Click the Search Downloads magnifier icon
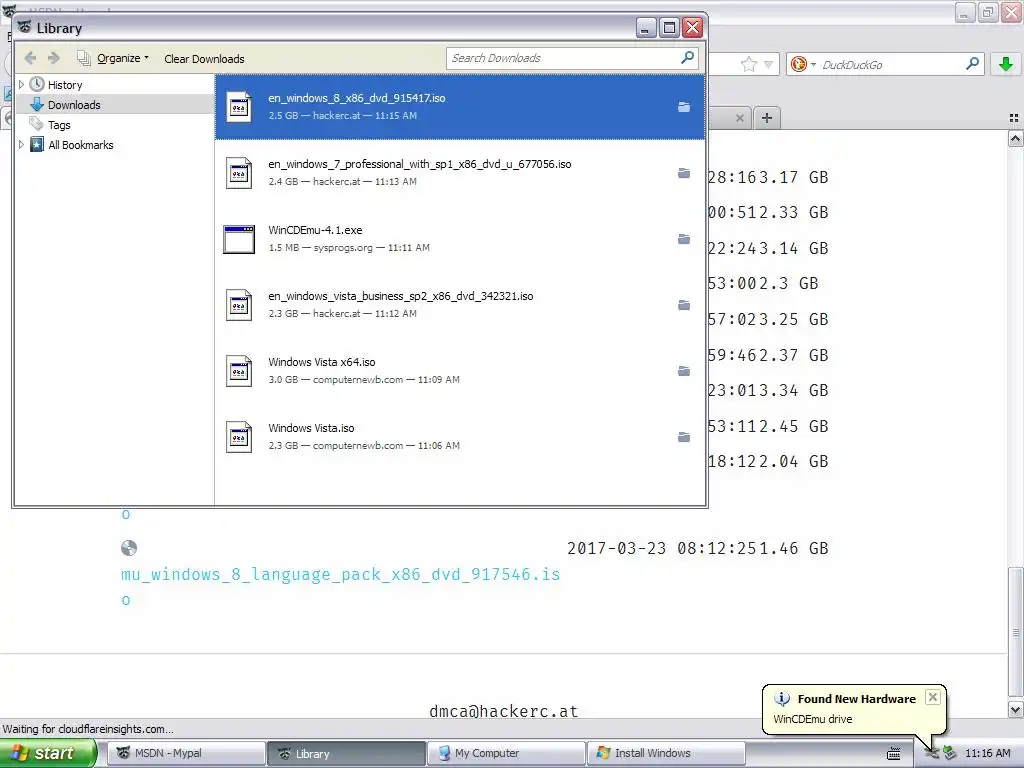1024x768 pixels. pyautogui.click(x=687, y=58)
